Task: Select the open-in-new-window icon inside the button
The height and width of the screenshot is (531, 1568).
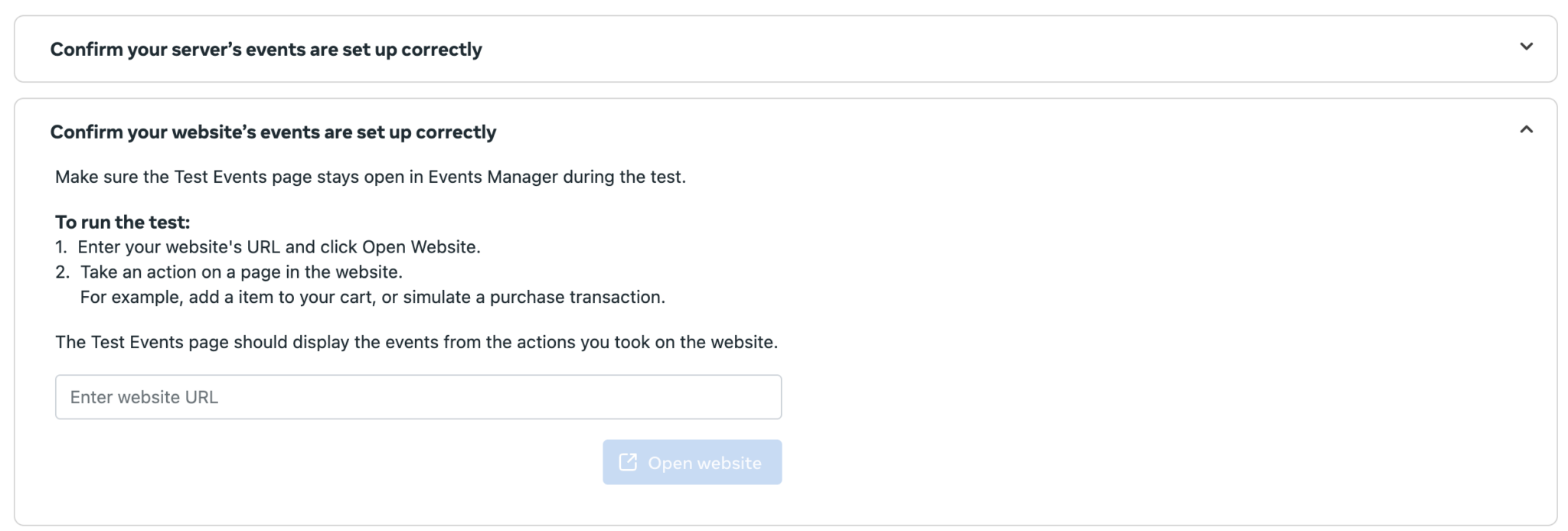Action: click(628, 461)
